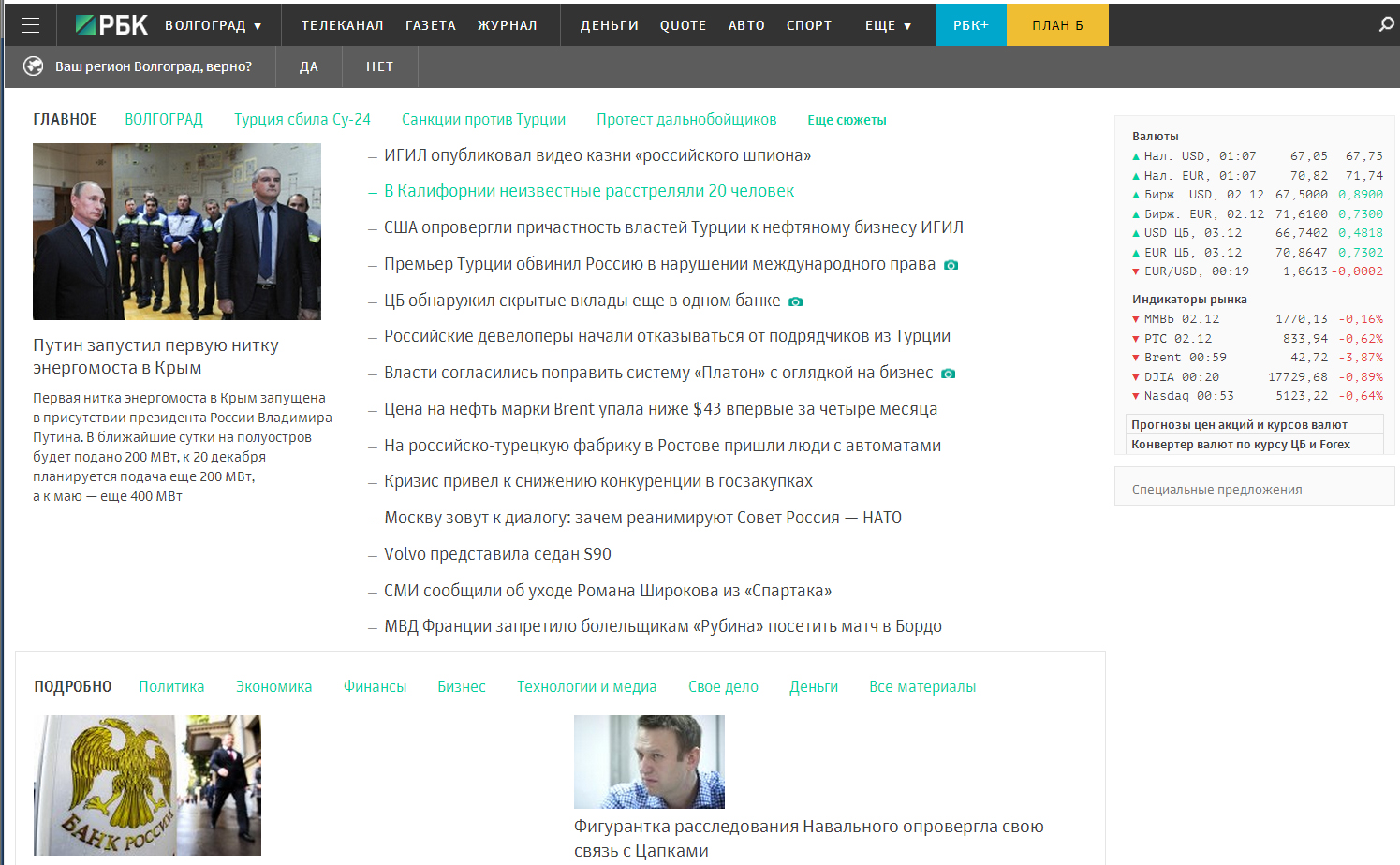1400x865 pixels.
Task: Open headline Кризис привел к снижению конкуренции
Action: click(x=597, y=481)
